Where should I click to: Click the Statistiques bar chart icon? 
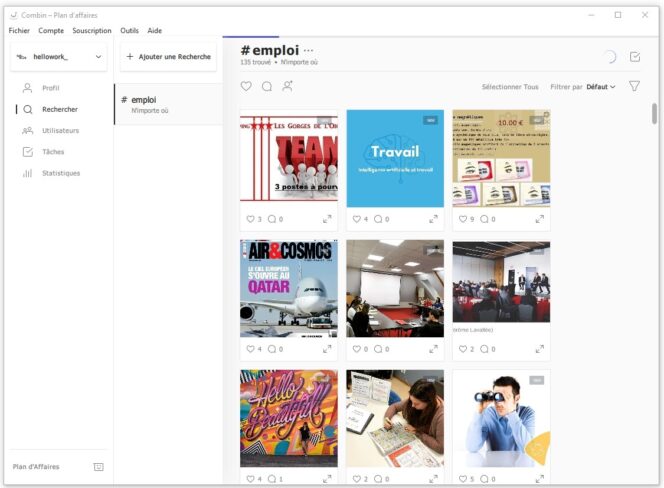28,173
